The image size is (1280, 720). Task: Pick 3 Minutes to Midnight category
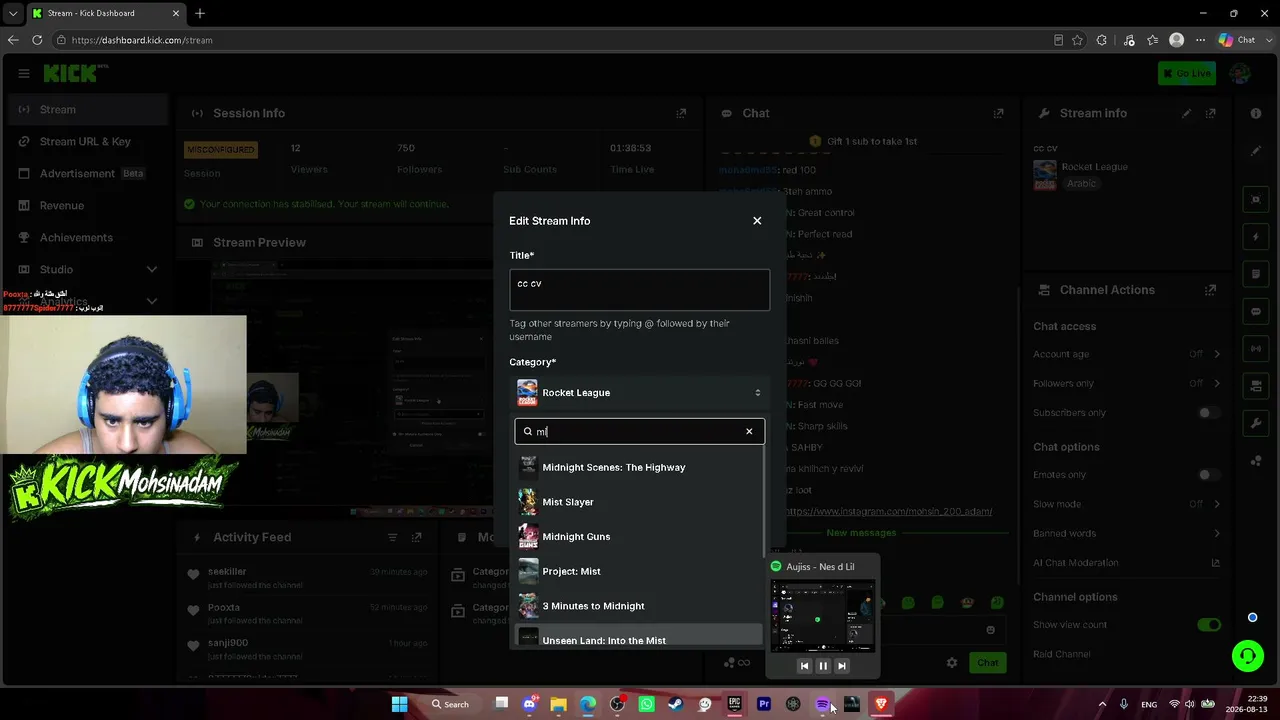pos(639,606)
